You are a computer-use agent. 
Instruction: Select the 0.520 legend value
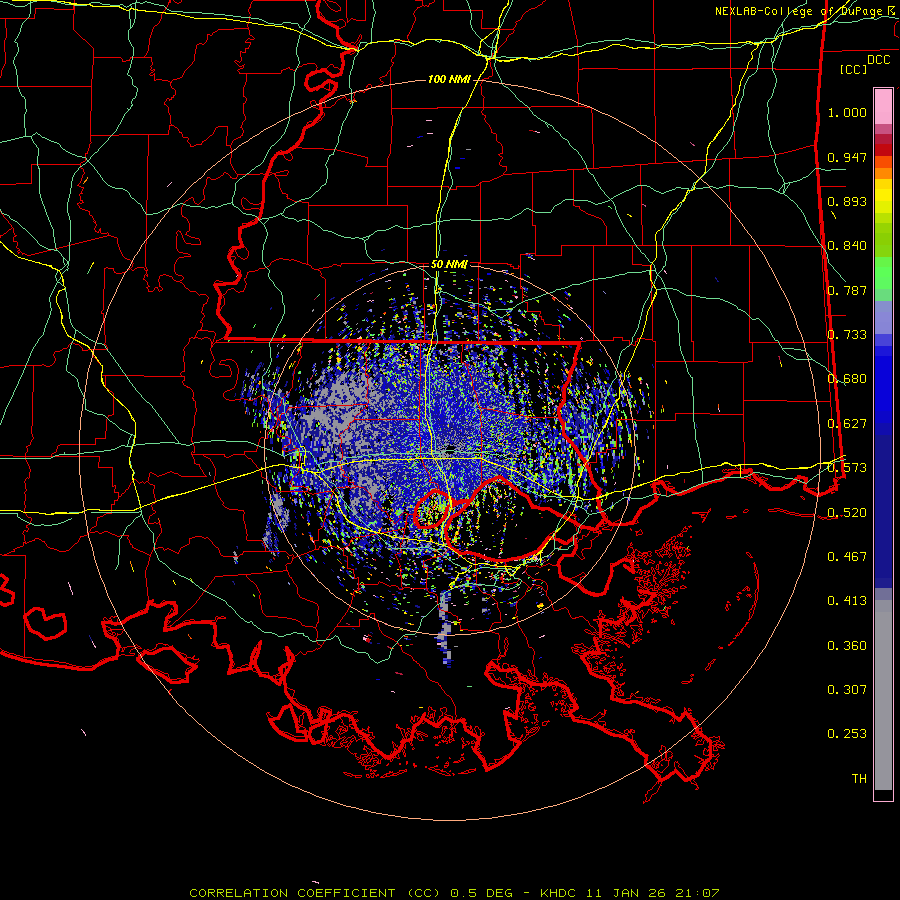tap(847, 513)
